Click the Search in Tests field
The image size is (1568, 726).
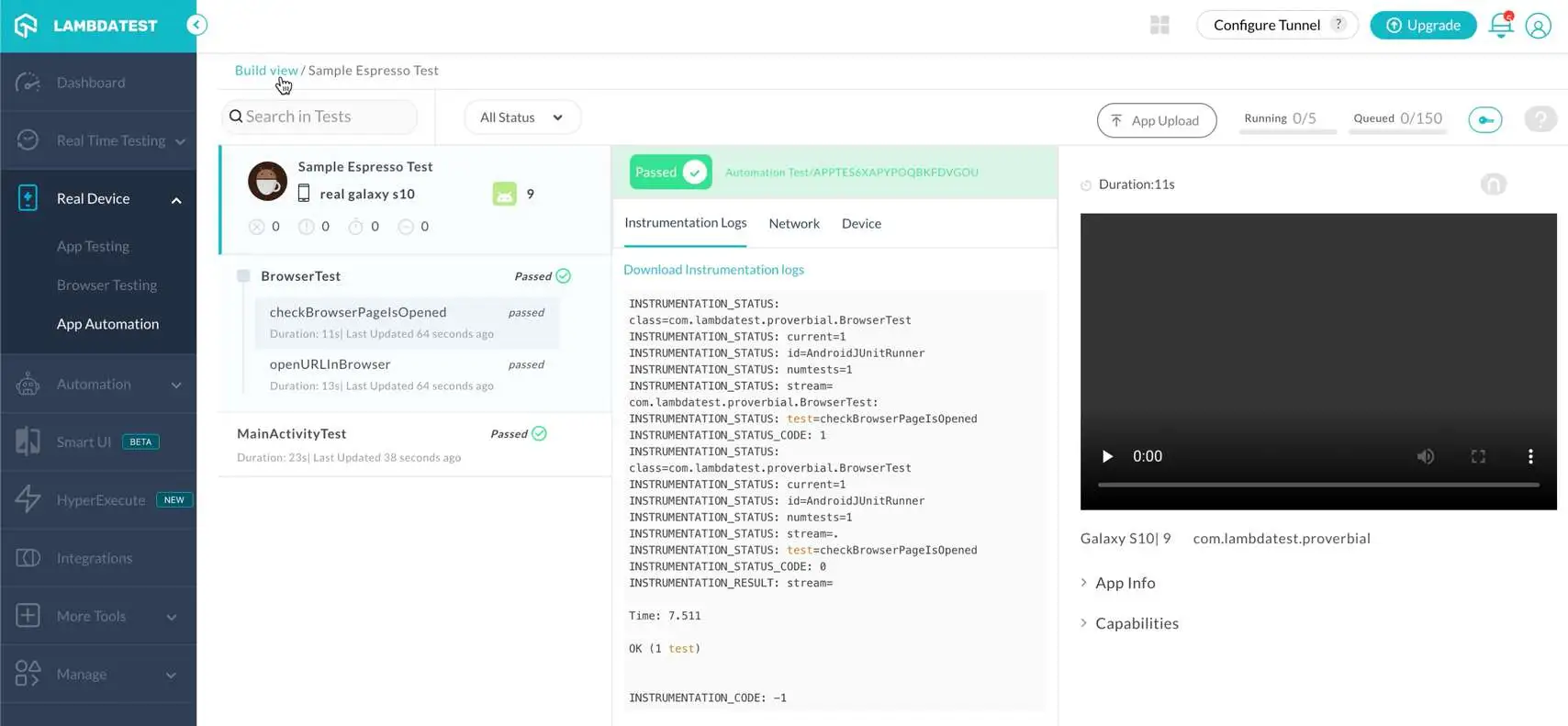[x=321, y=117]
